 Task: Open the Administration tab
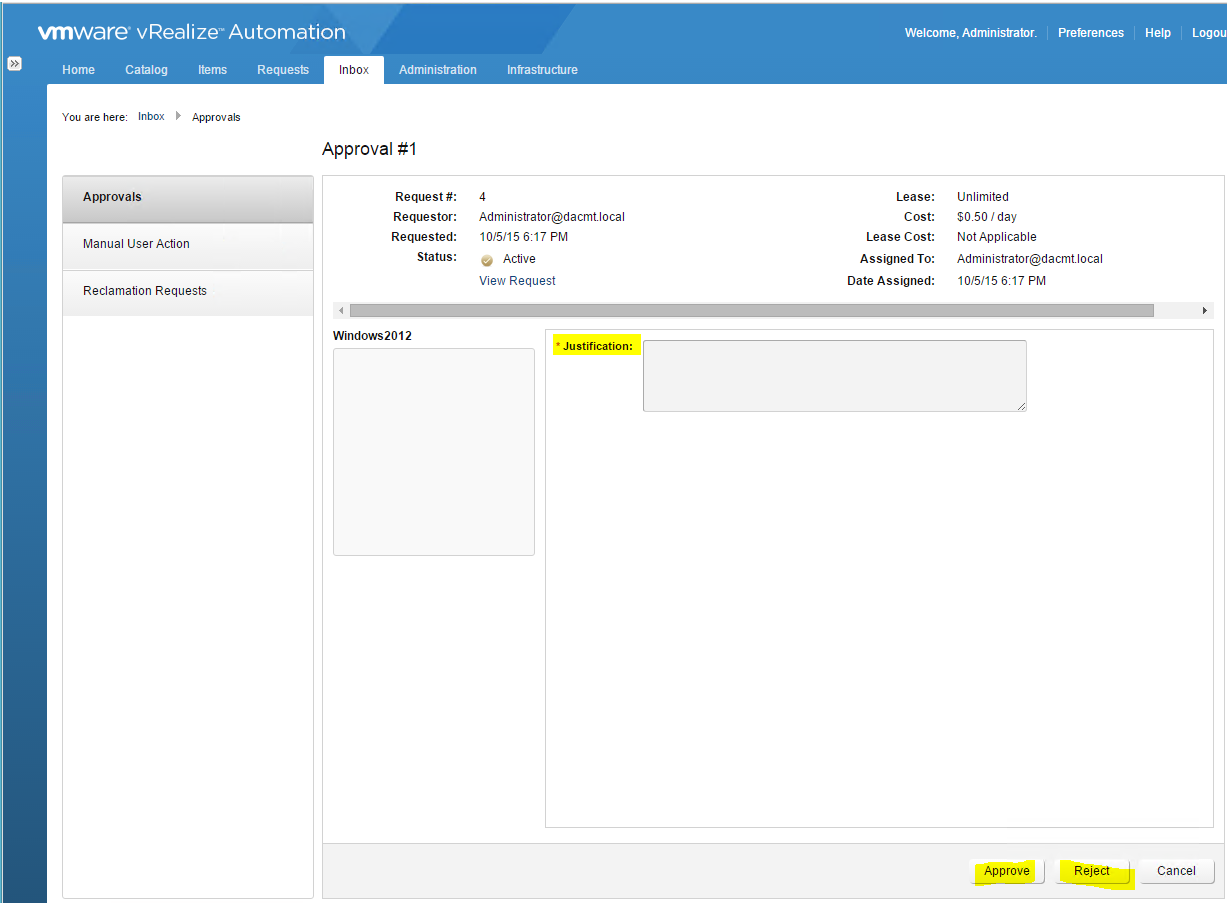coord(438,70)
